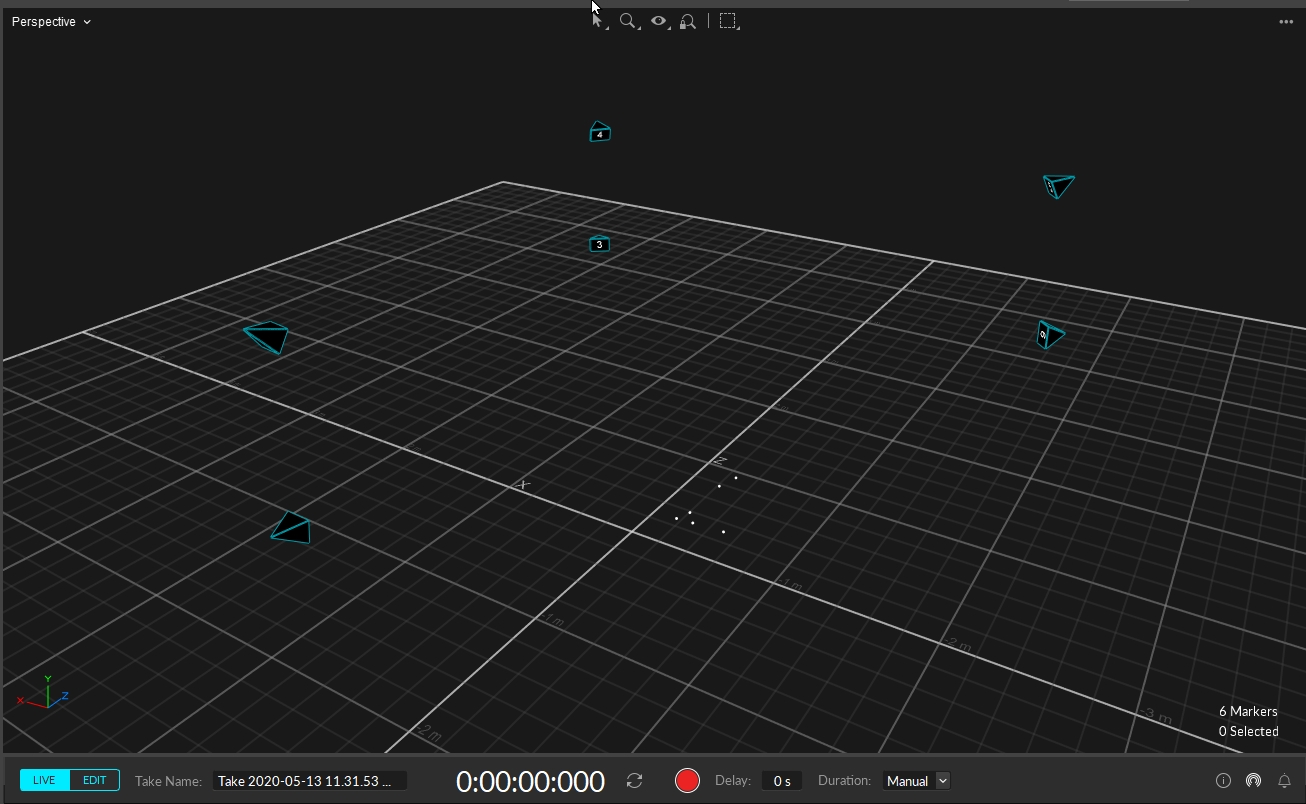Click the Delay value field
The width and height of the screenshot is (1306, 804).
781,781
